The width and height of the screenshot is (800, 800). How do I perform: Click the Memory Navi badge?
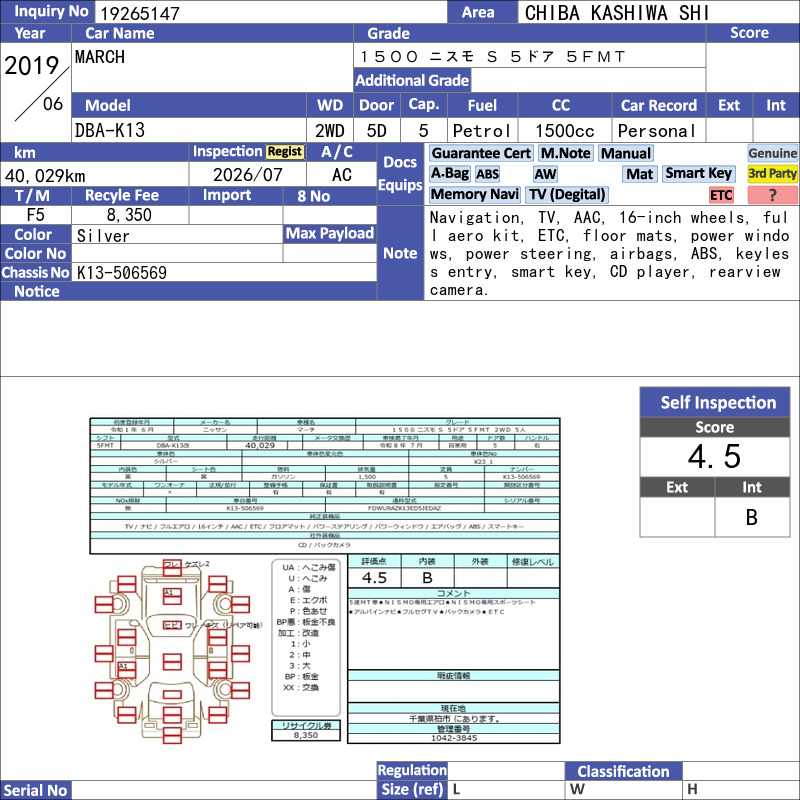[474, 194]
